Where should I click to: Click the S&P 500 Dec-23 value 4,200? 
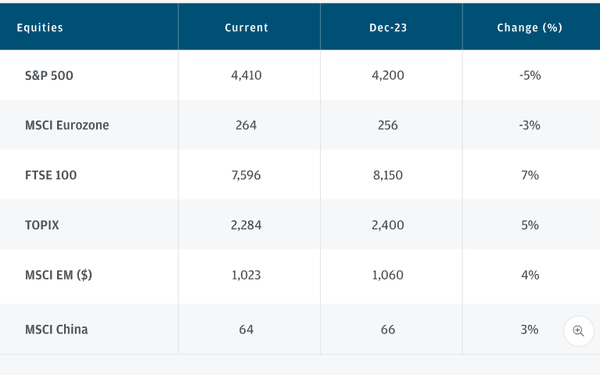coord(388,75)
